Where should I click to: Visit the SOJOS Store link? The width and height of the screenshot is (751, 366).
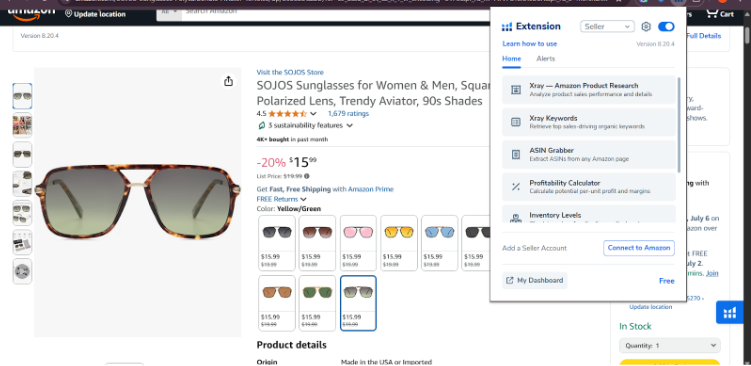click(x=290, y=72)
